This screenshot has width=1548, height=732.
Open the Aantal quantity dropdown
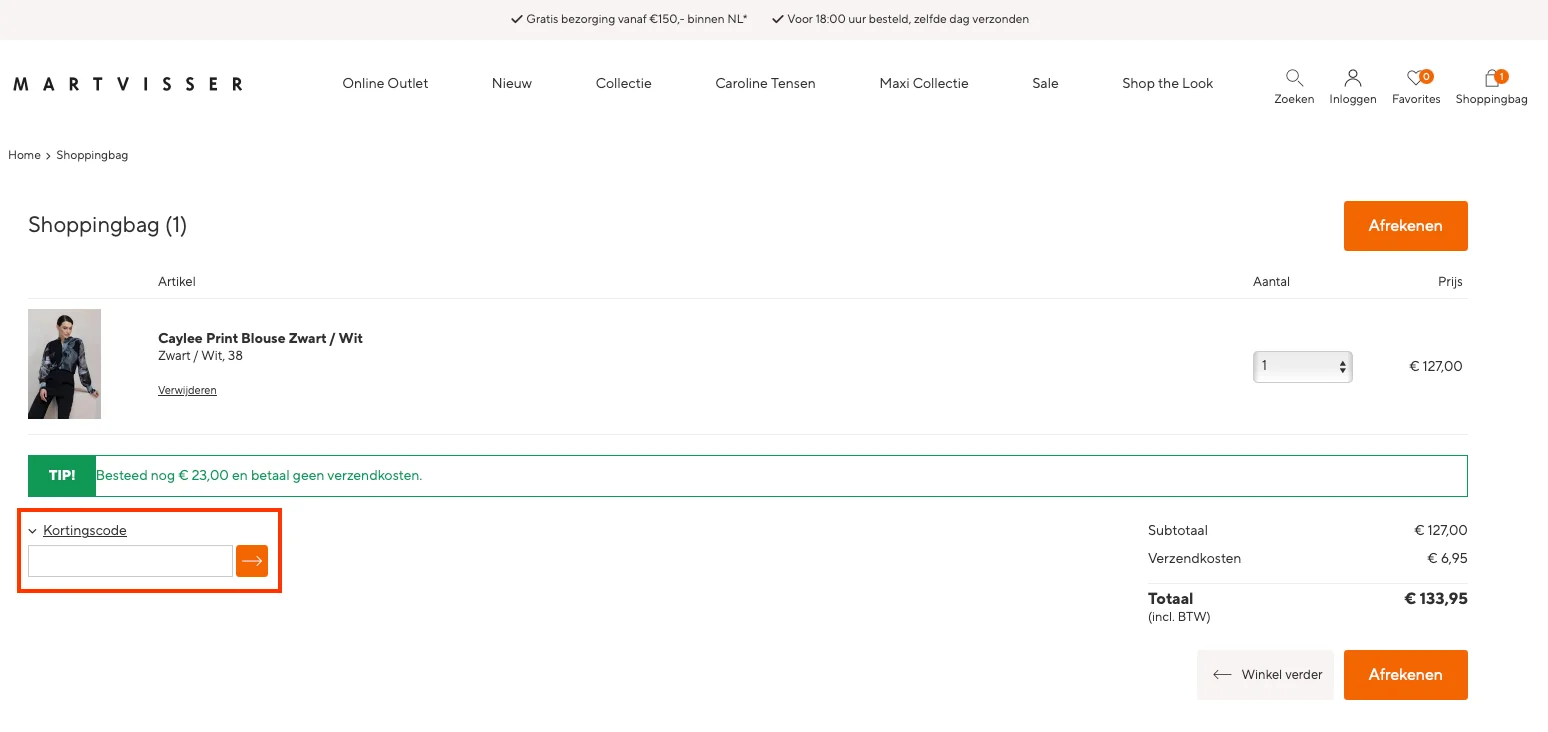[1302, 367]
